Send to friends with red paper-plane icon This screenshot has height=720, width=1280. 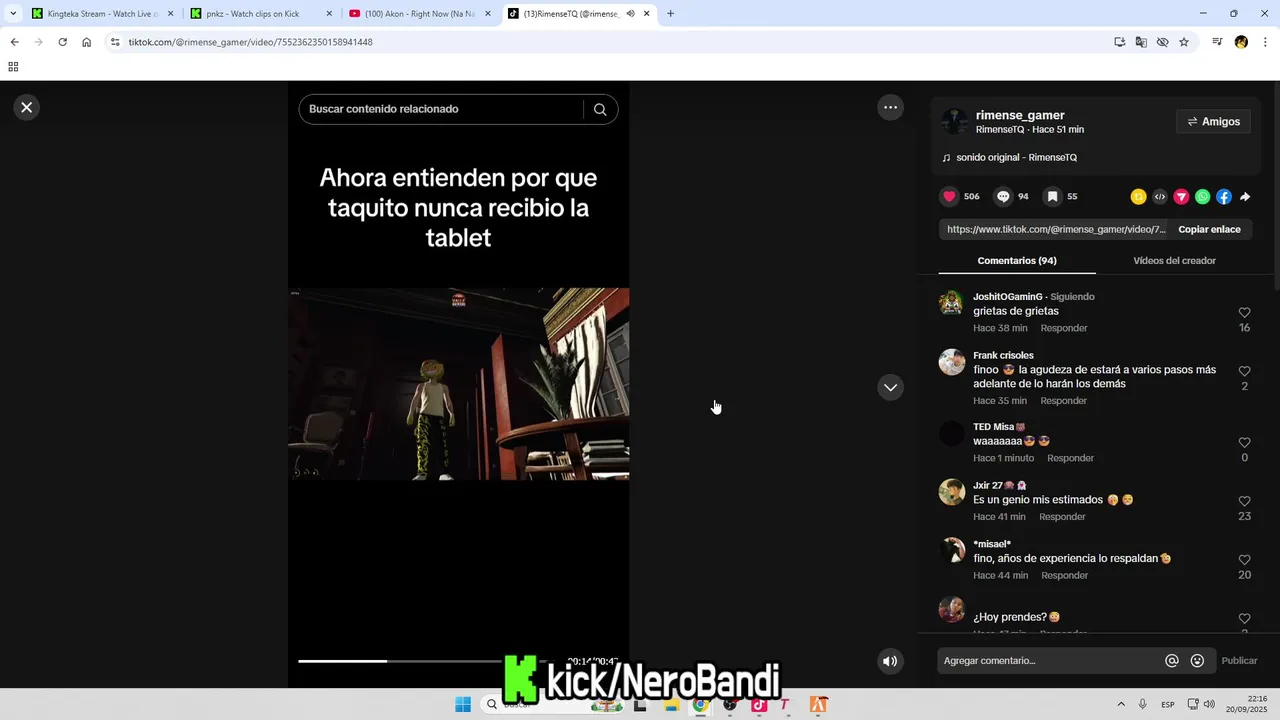pyautogui.click(x=1181, y=197)
